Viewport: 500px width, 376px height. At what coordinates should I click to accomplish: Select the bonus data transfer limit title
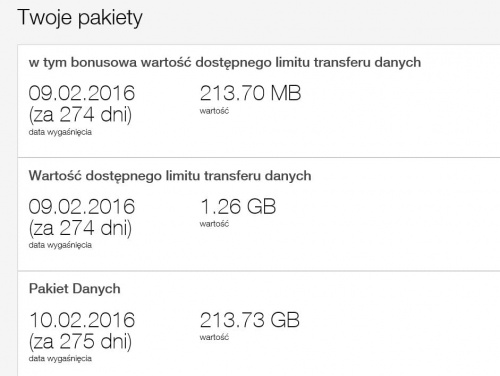click(225, 63)
